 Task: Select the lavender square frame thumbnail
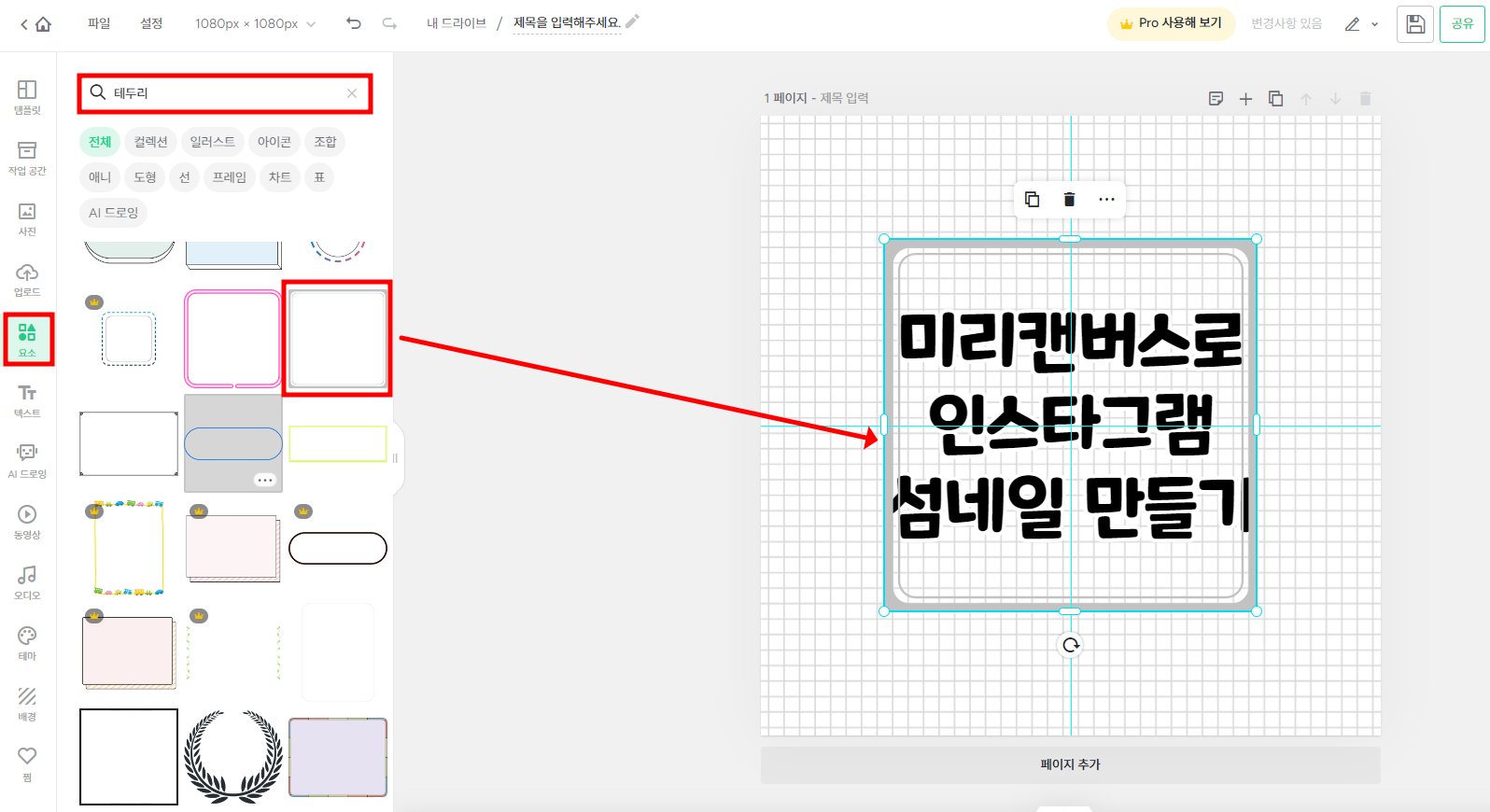coord(338,757)
